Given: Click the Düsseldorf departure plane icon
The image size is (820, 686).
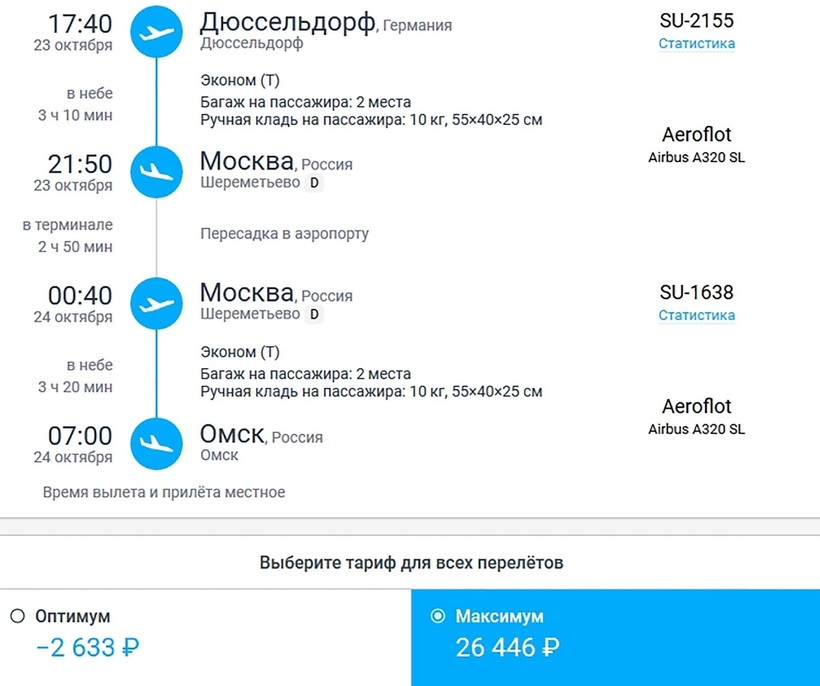Looking at the screenshot, I should [157, 31].
